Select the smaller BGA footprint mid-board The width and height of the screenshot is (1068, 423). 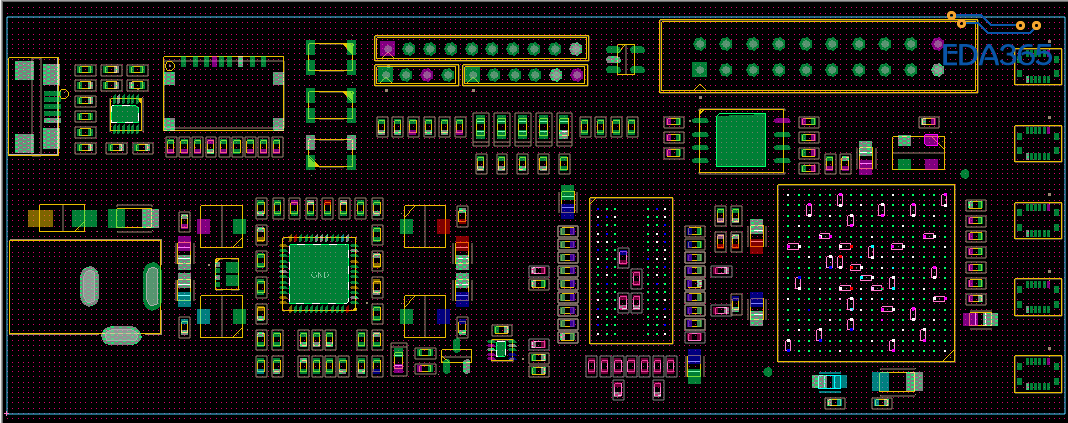(x=631, y=270)
